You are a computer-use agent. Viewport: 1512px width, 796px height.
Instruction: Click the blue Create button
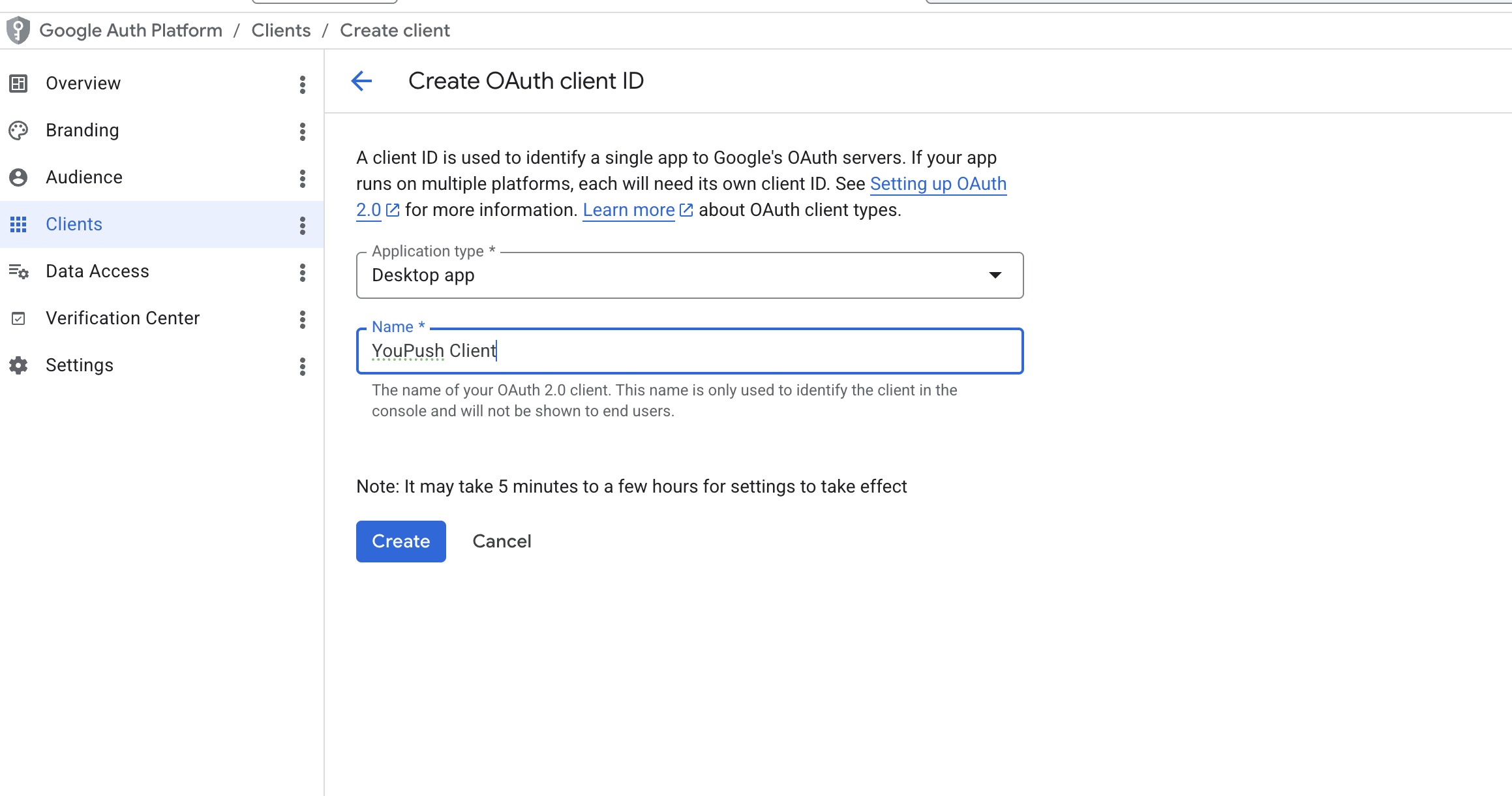401,542
